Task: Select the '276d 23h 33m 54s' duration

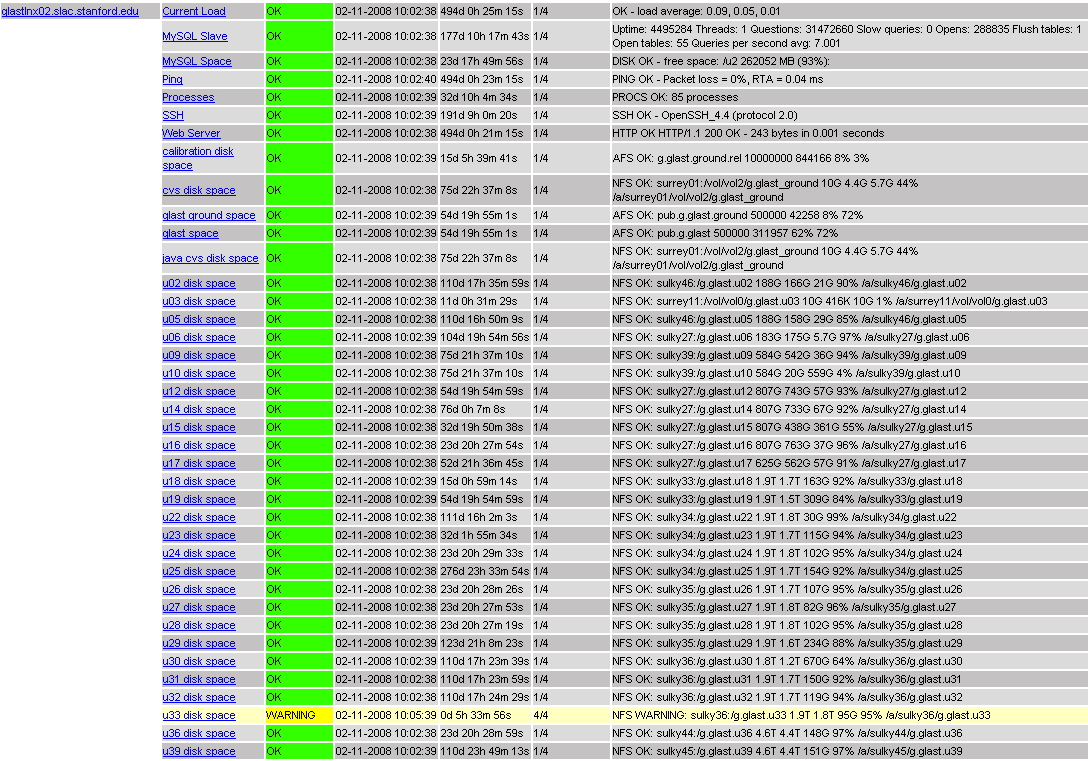Action: (485, 572)
